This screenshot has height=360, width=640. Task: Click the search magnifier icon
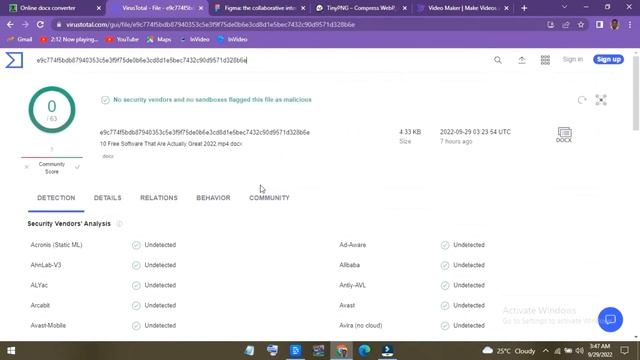tap(498, 60)
